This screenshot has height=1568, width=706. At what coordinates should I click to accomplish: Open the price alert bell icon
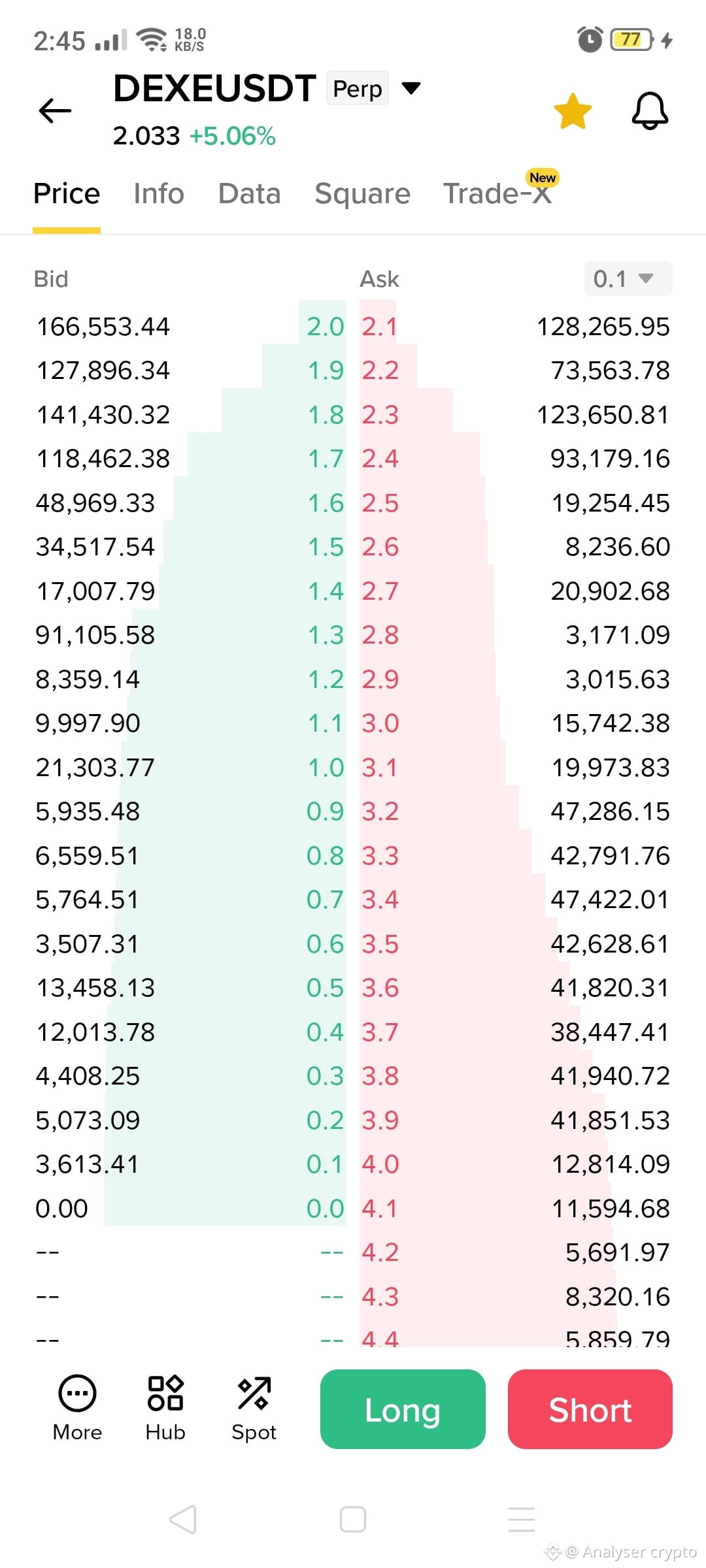(x=650, y=111)
